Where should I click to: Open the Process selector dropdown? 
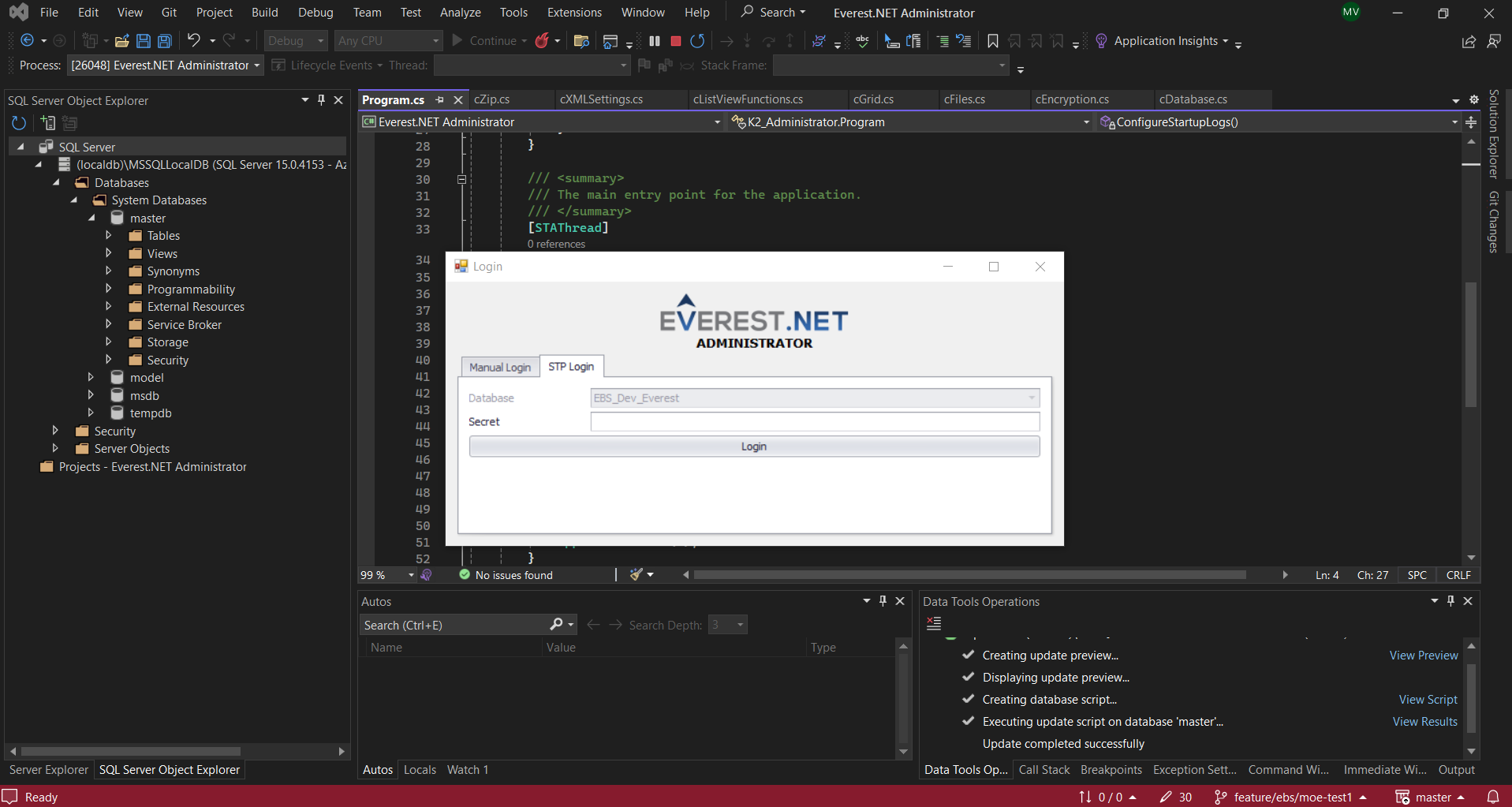click(166, 65)
